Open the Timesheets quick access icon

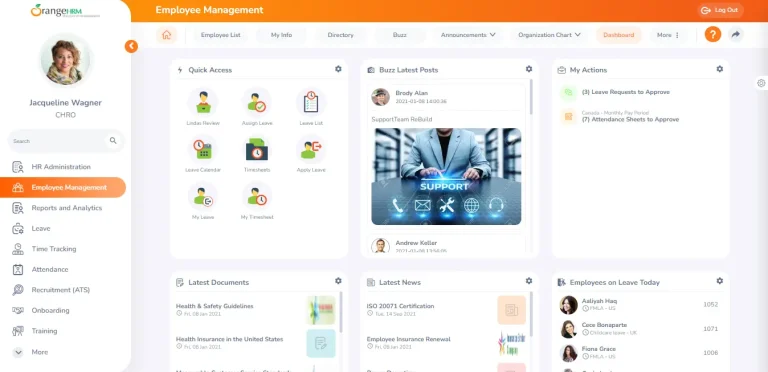pyautogui.click(x=257, y=149)
